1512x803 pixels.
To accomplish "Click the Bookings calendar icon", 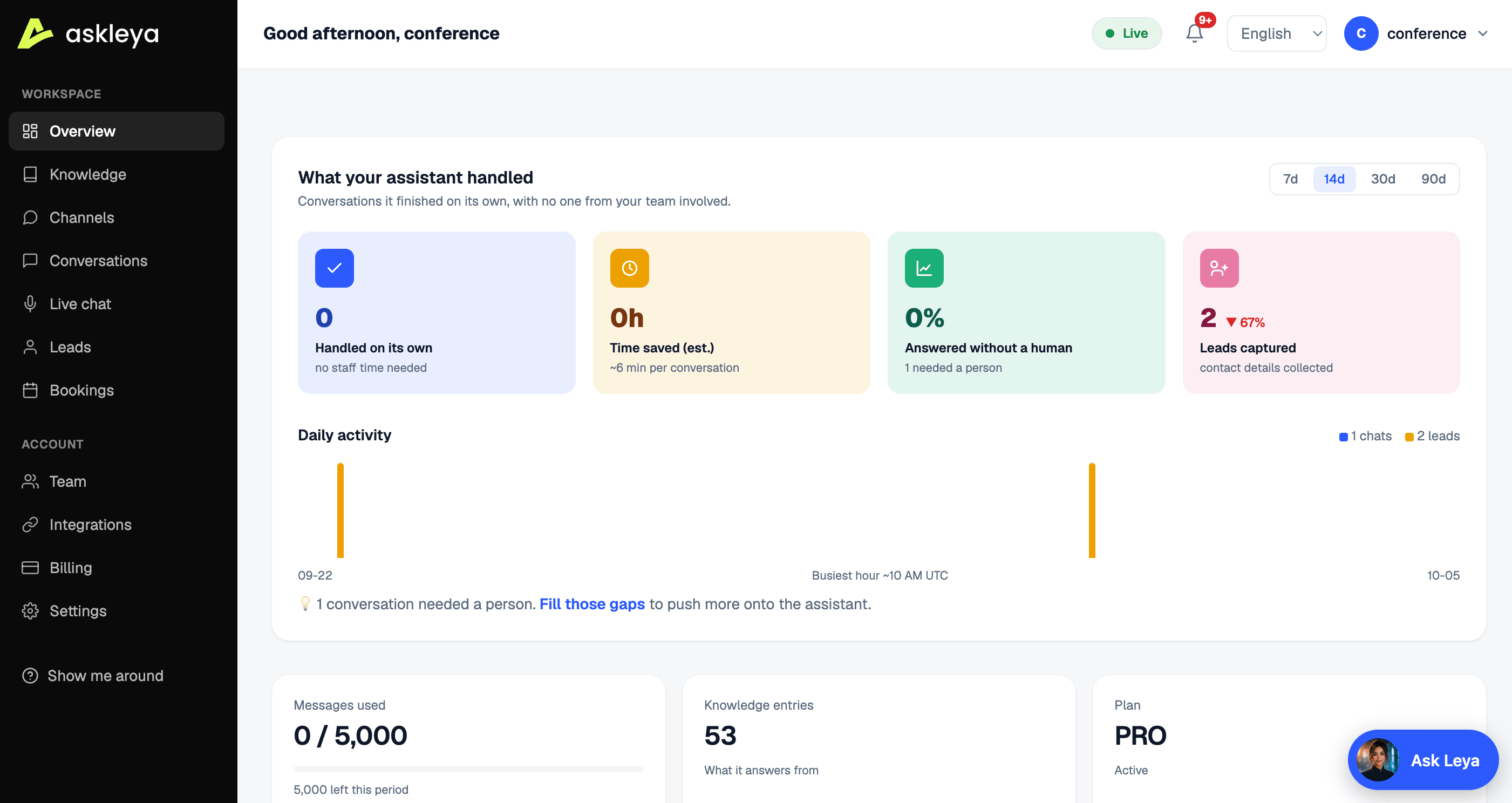I will 30,390.
